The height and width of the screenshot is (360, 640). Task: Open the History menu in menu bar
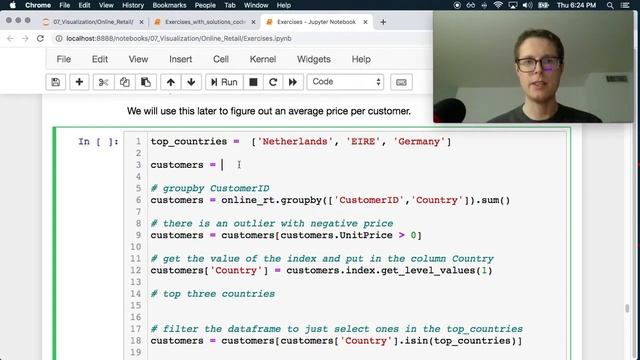133,5
